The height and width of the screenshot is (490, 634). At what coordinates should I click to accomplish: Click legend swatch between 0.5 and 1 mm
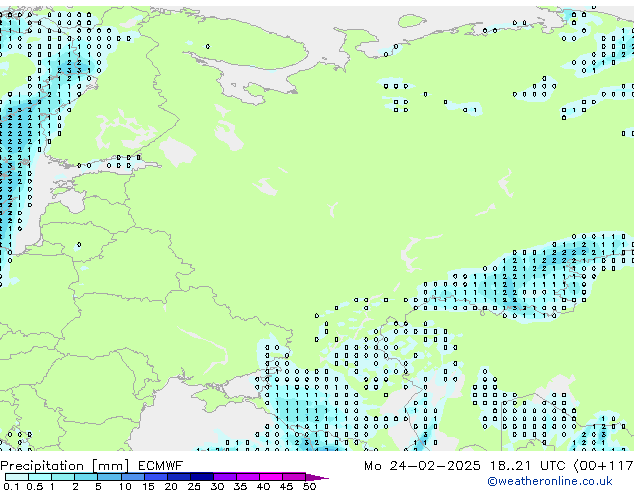tap(40, 477)
